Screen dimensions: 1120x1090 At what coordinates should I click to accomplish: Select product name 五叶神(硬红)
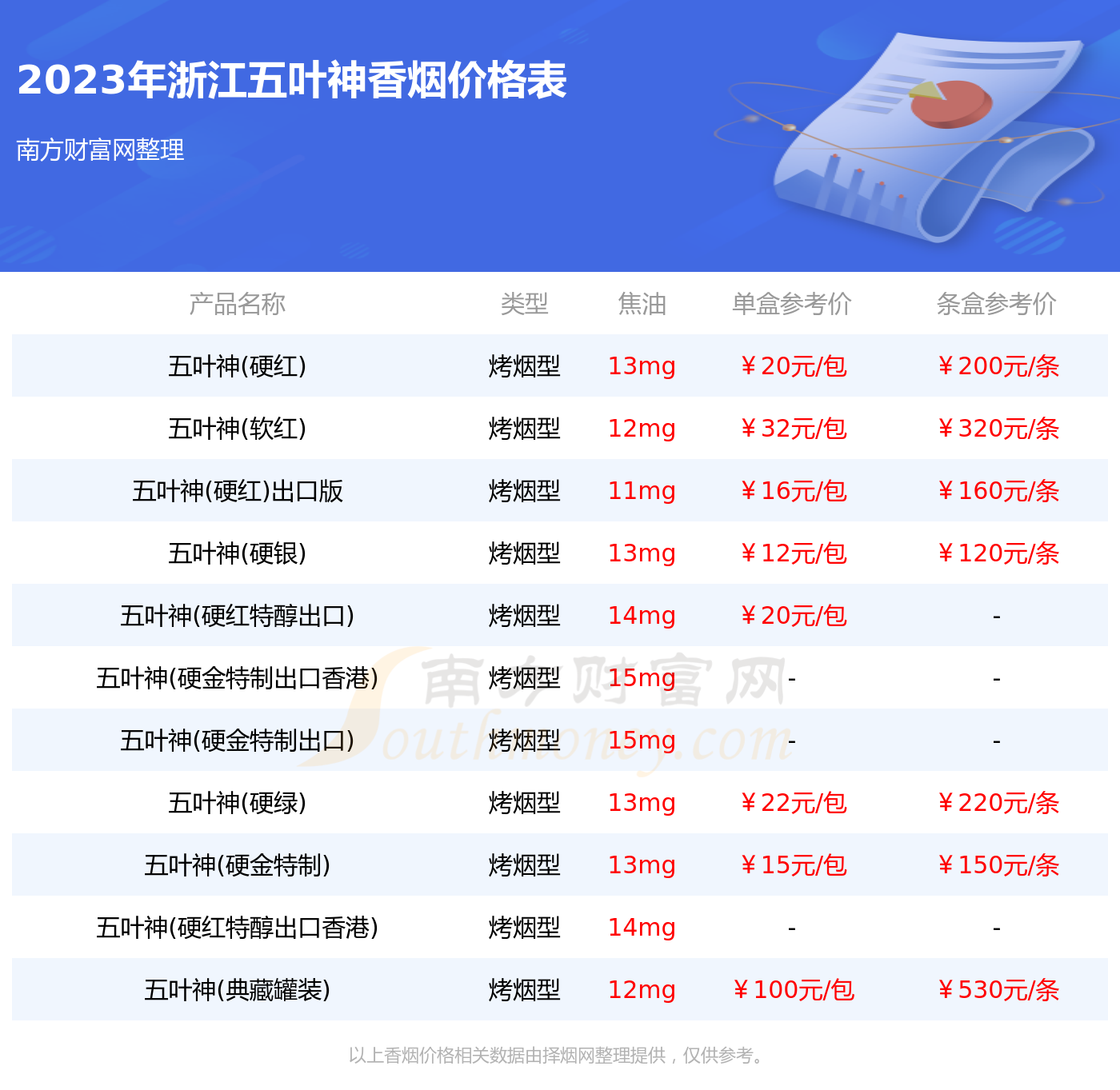(237, 366)
